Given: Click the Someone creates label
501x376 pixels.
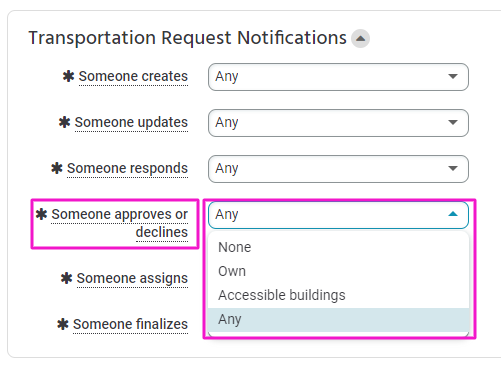Looking at the screenshot, I should tap(133, 77).
